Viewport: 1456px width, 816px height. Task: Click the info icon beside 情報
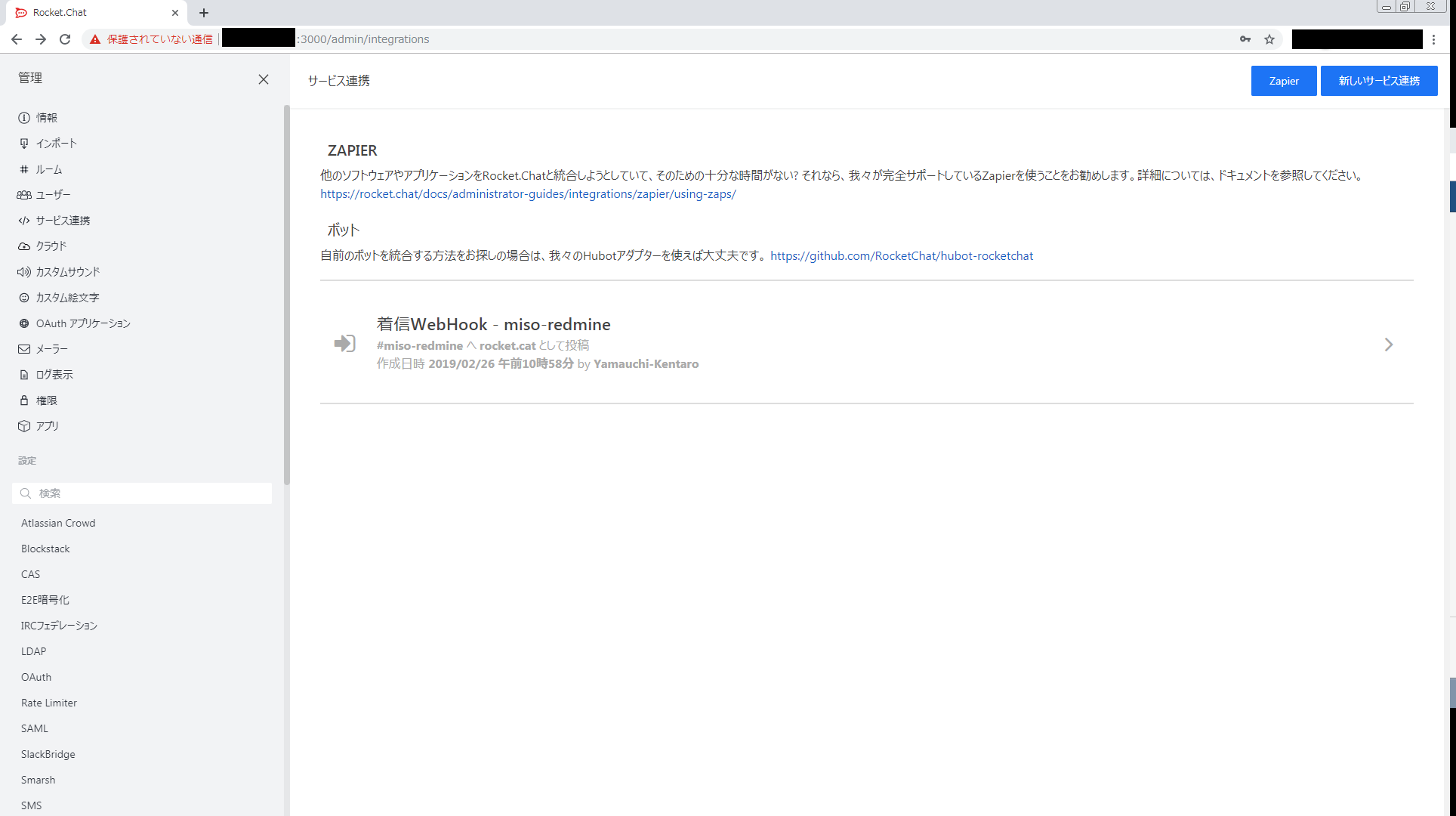coord(24,118)
